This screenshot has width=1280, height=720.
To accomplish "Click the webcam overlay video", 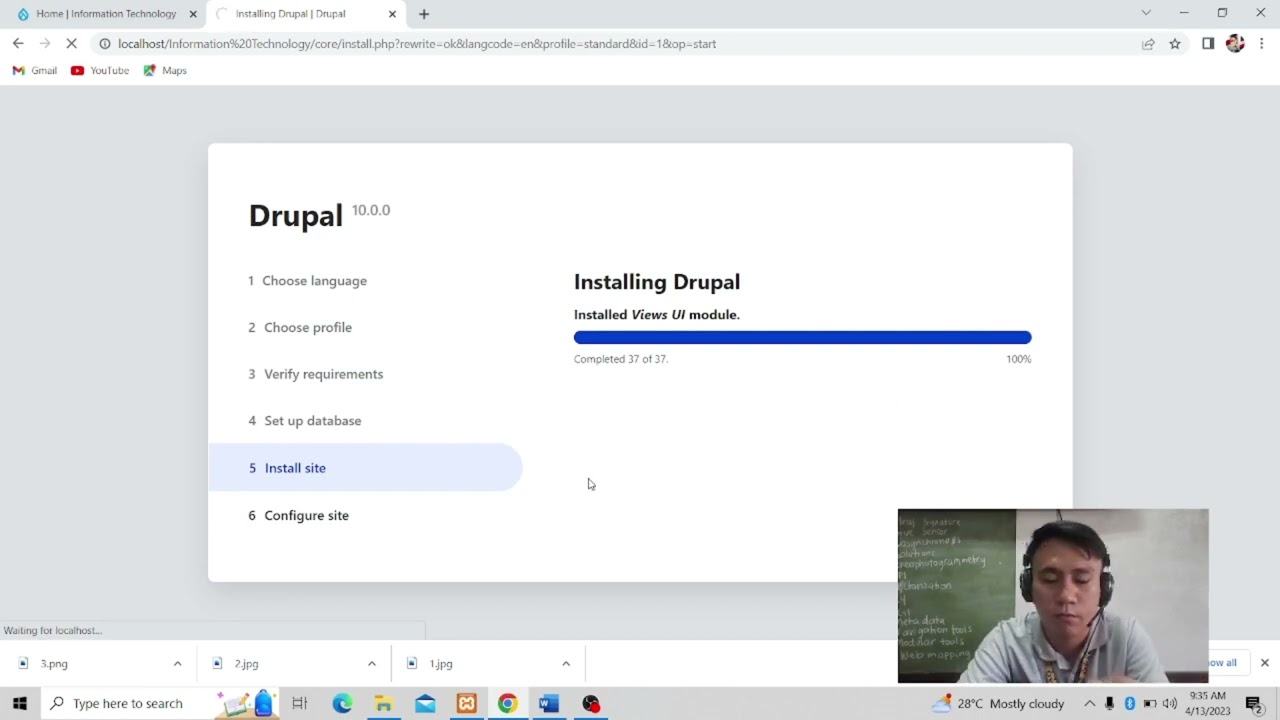I will 1053,596.
